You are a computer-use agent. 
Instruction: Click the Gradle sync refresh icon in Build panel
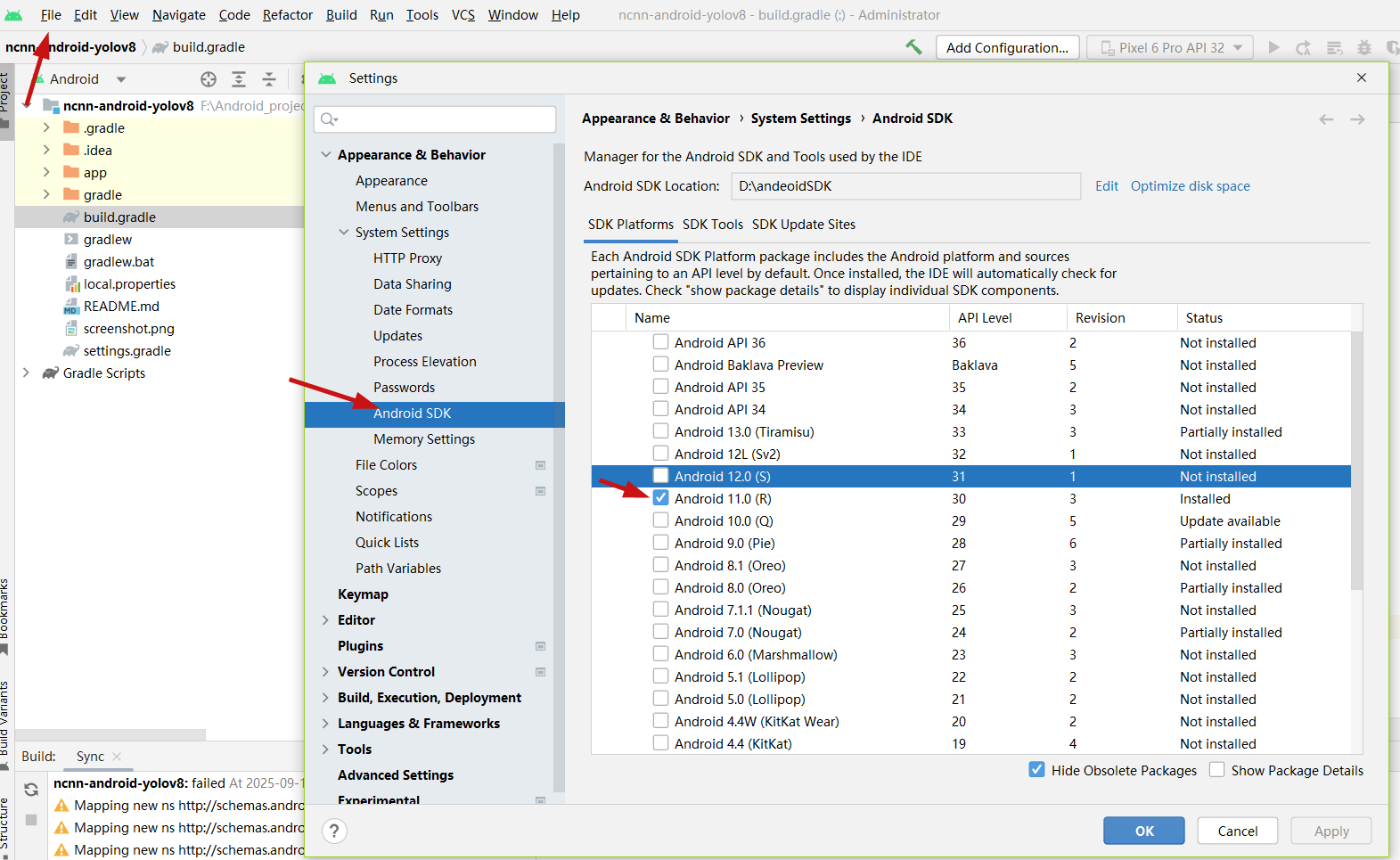(31, 790)
